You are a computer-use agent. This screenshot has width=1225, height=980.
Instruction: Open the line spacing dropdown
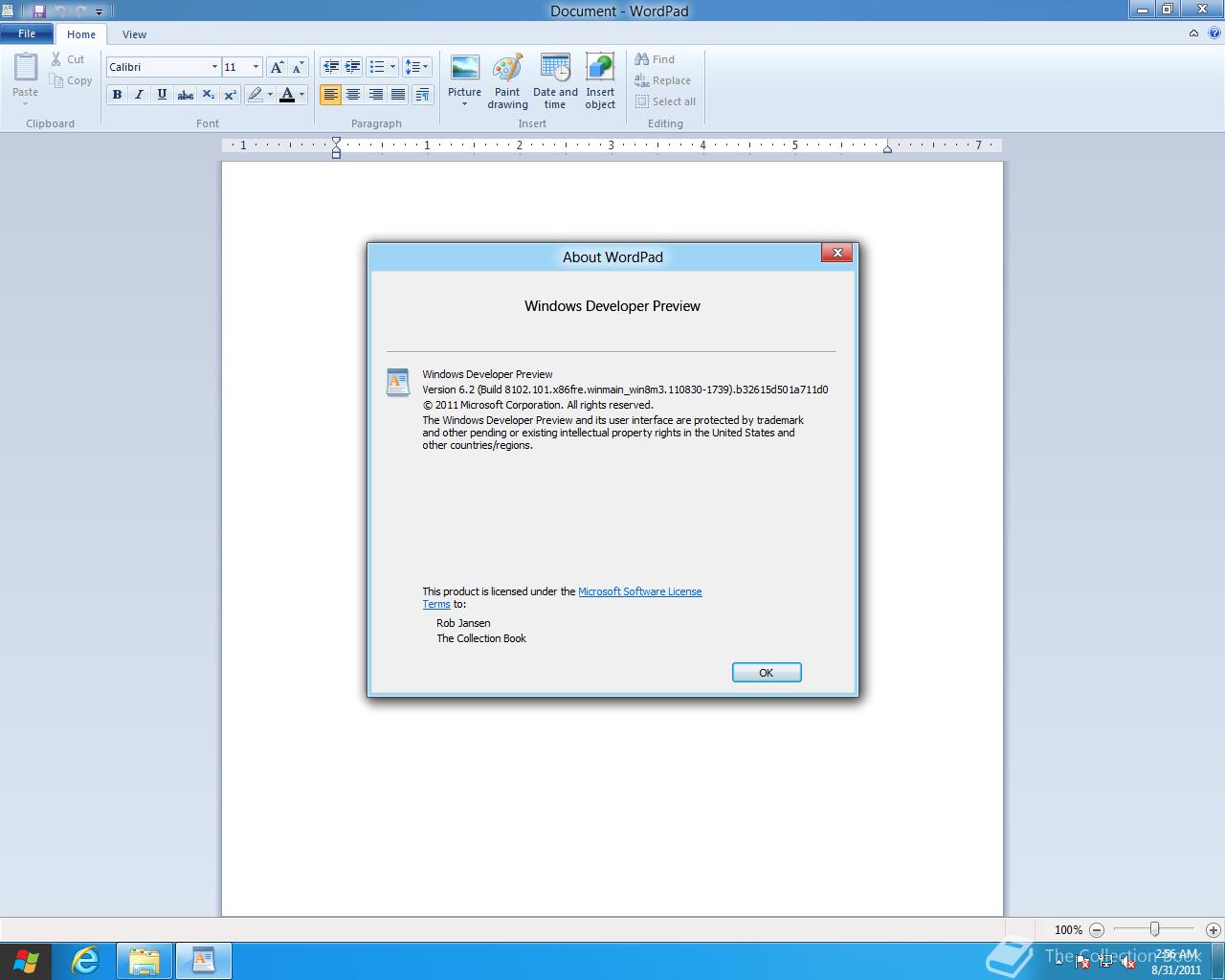(x=416, y=67)
